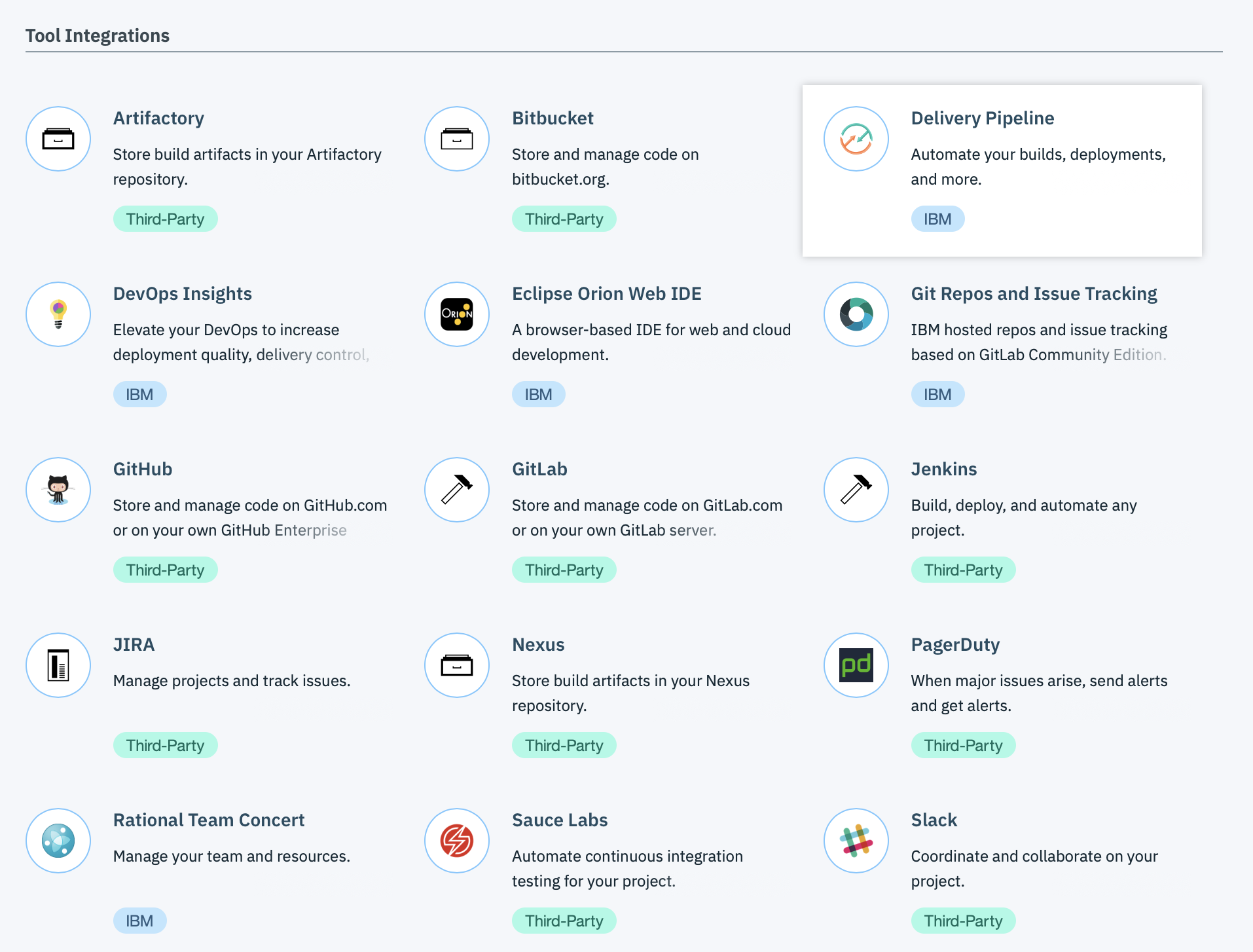Select the Bitbucket integration icon

[x=457, y=139]
